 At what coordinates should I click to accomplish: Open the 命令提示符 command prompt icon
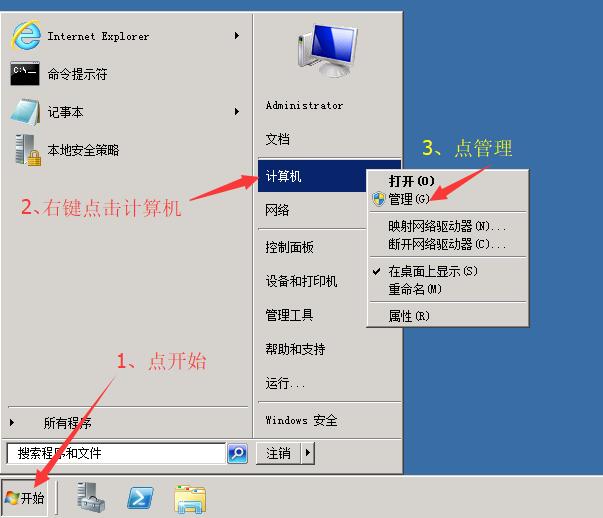pyautogui.click(x=25, y=74)
